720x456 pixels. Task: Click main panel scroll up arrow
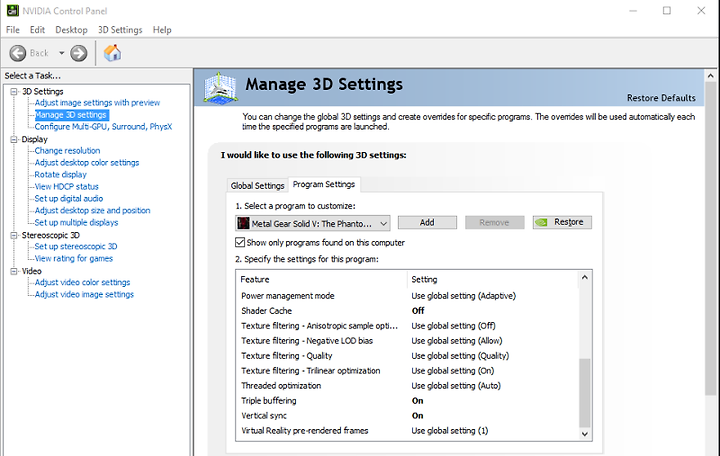tap(710, 76)
